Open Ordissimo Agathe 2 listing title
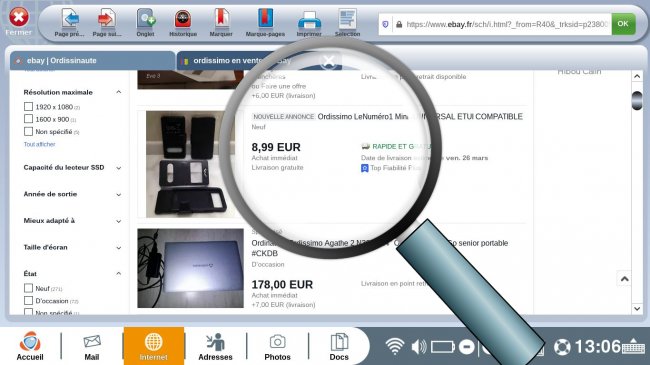The image size is (650, 365). point(379,248)
